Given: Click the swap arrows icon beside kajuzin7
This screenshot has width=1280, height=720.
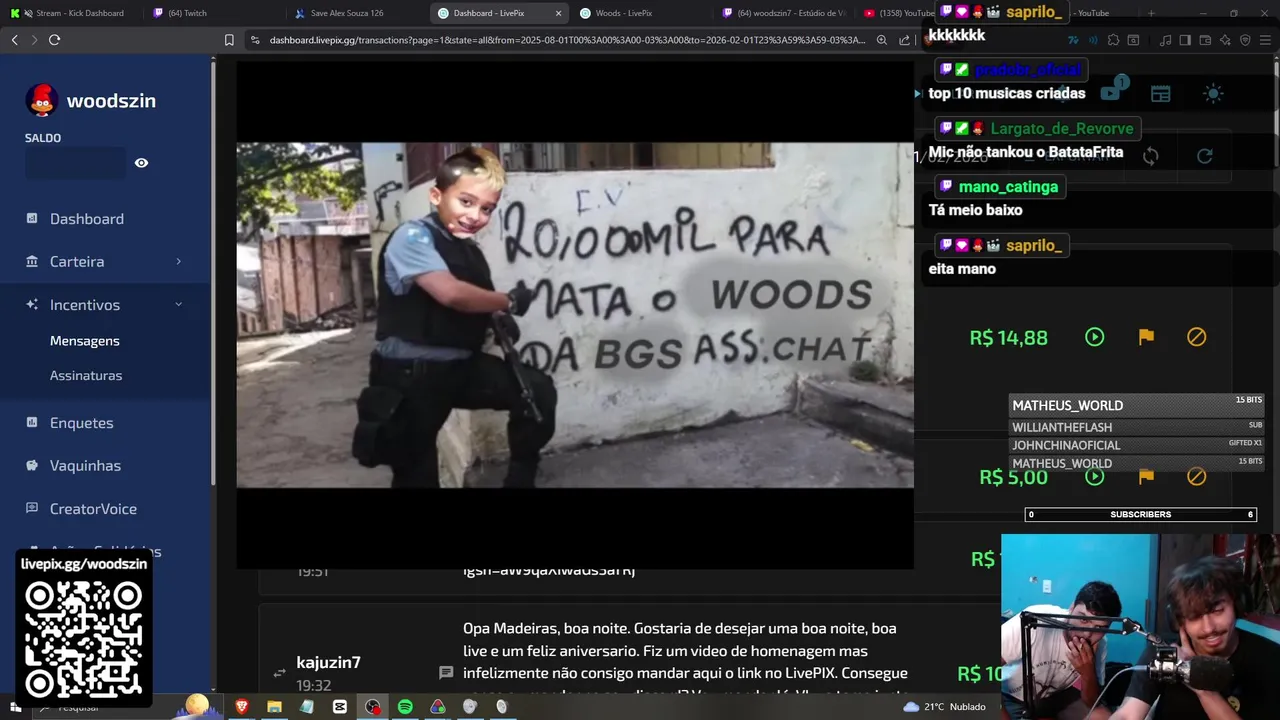Looking at the screenshot, I should tap(279, 673).
